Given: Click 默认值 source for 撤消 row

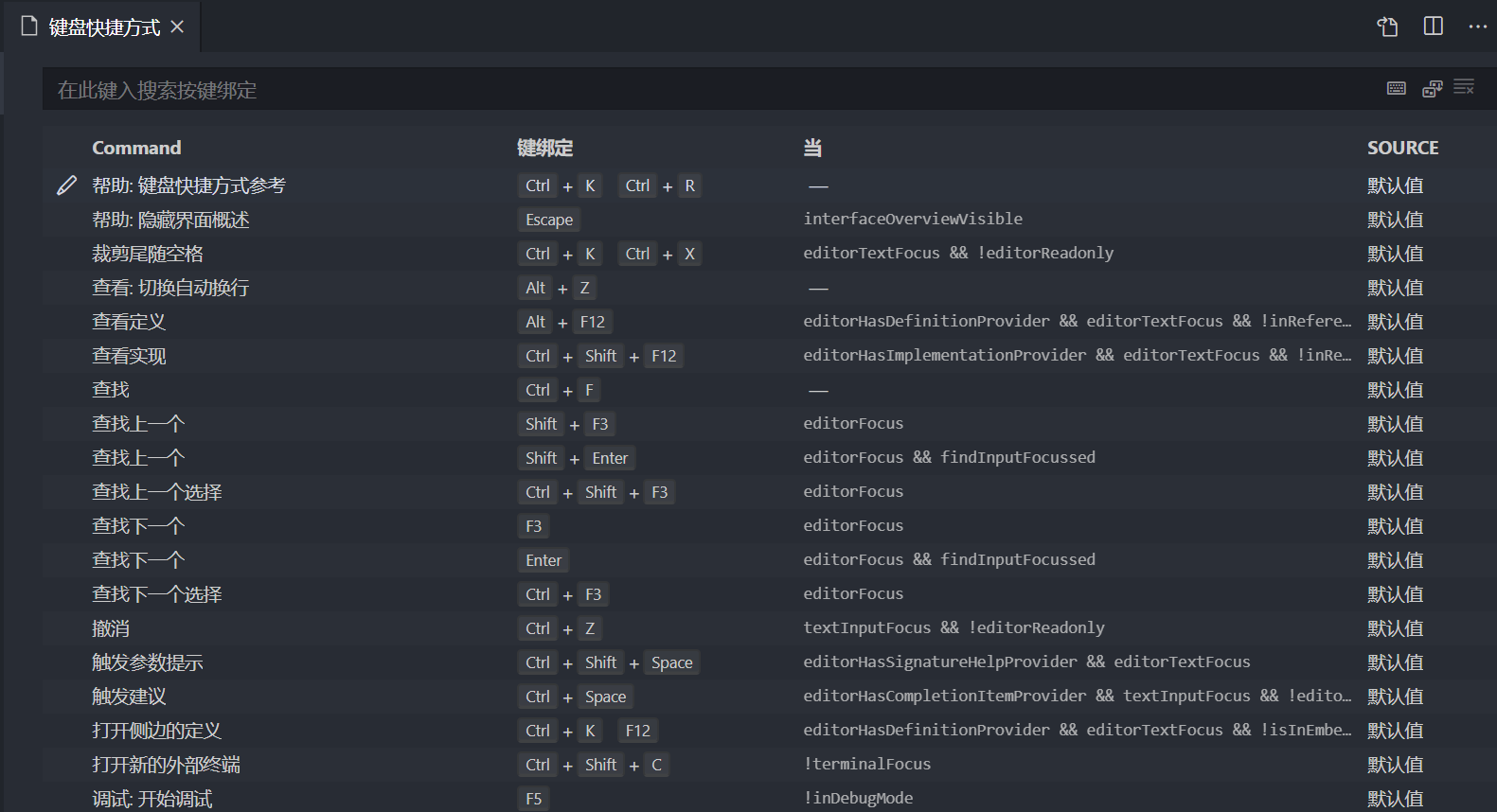Looking at the screenshot, I should coord(1396,628).
